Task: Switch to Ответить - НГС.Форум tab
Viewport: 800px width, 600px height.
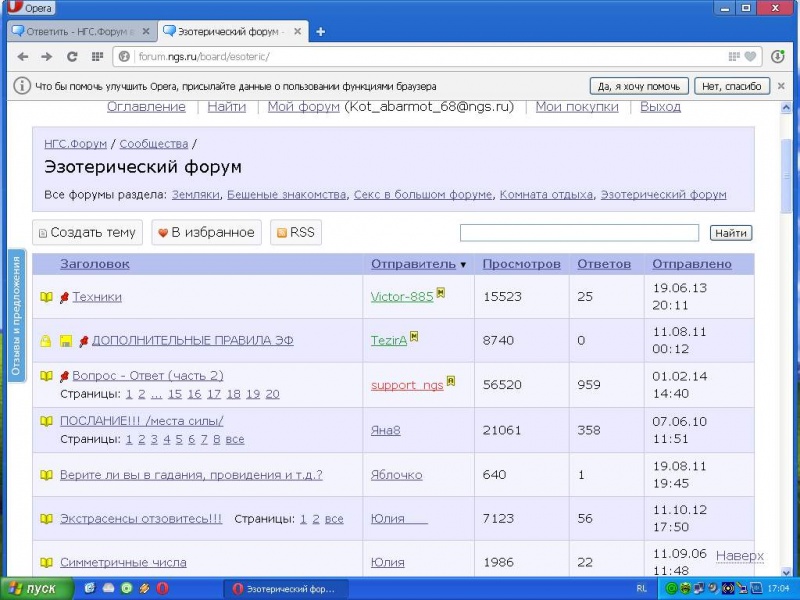Action: tap(80, 31)
